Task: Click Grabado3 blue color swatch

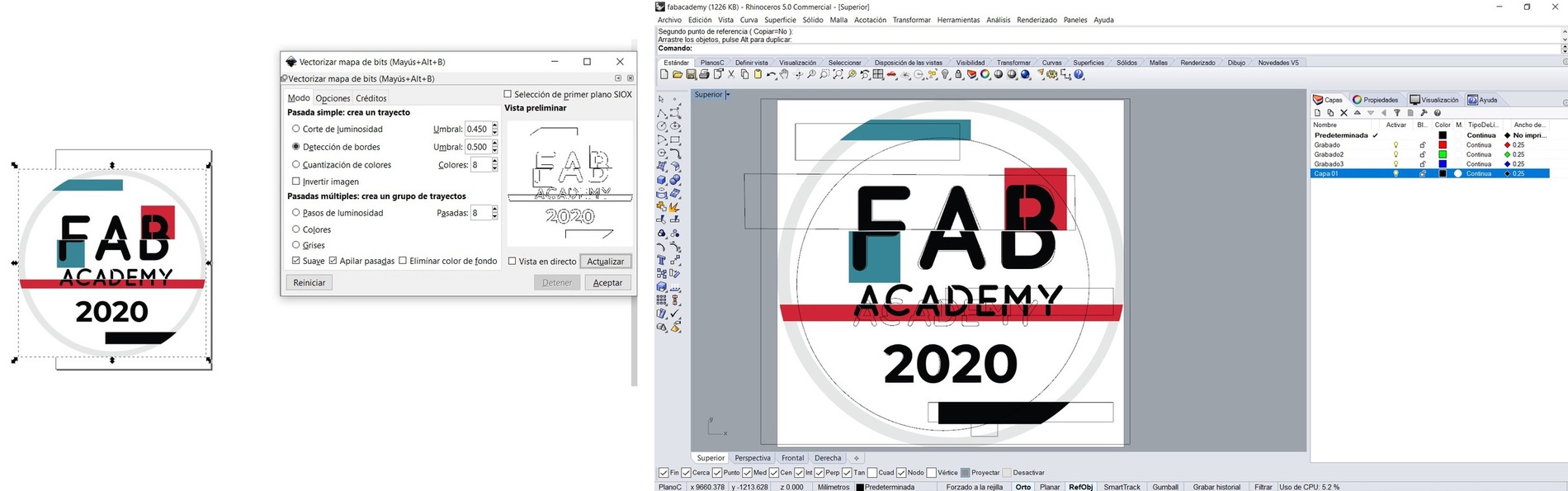Action: [x=1443, y=164]
